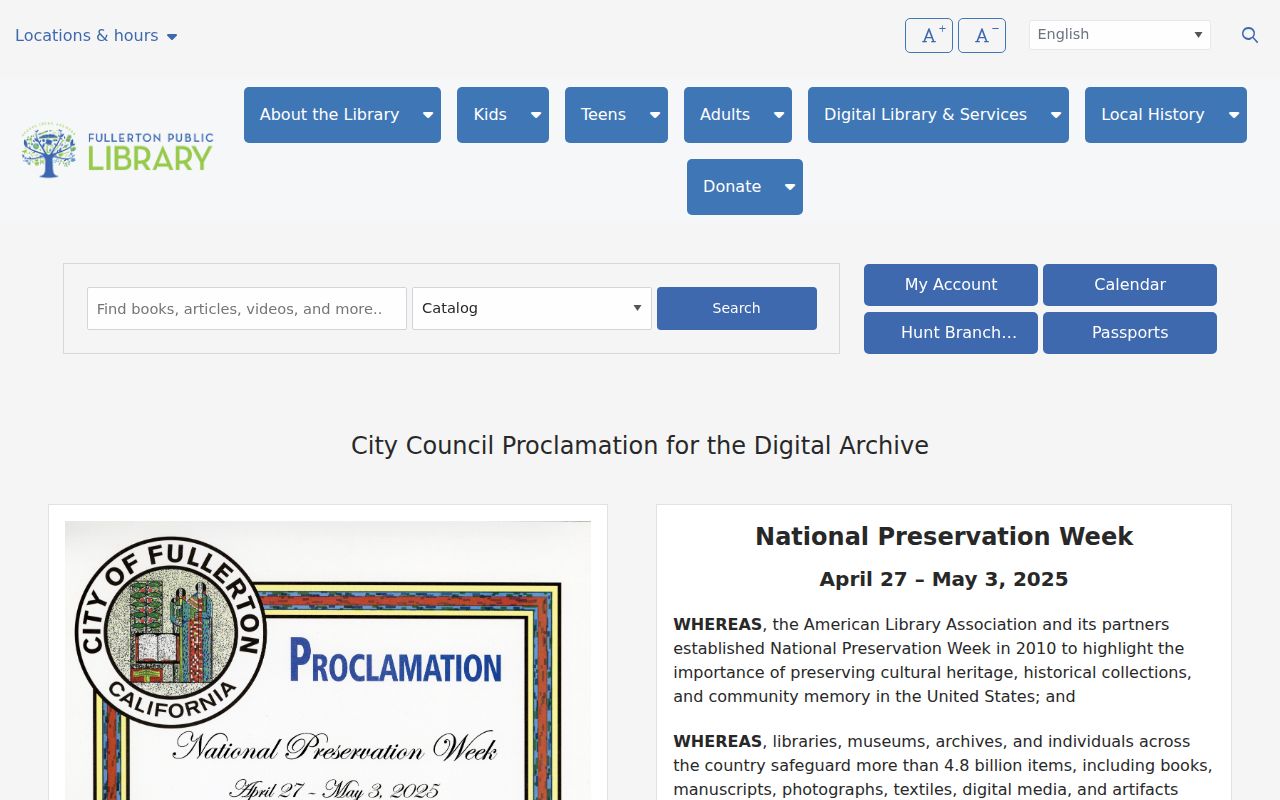Image resolution: width=1280 pixels, height=800 pixels.
Task: Expand the Kids menu arrow
Action: click(536, 115)
